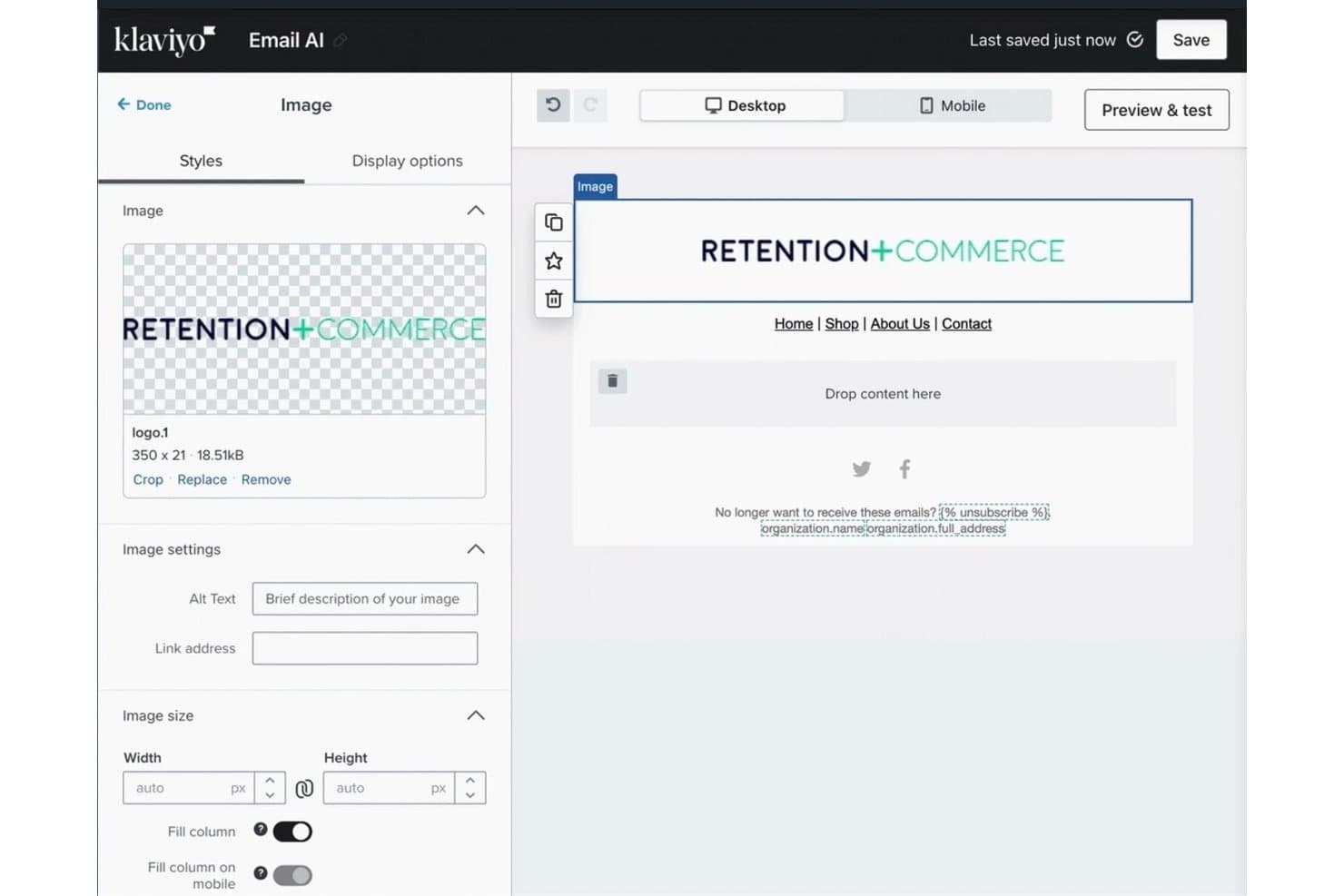Switch preview to Mobile view
Viewport: 1344px width, 896px height.
pyautogui.click(x=950, y=105)
